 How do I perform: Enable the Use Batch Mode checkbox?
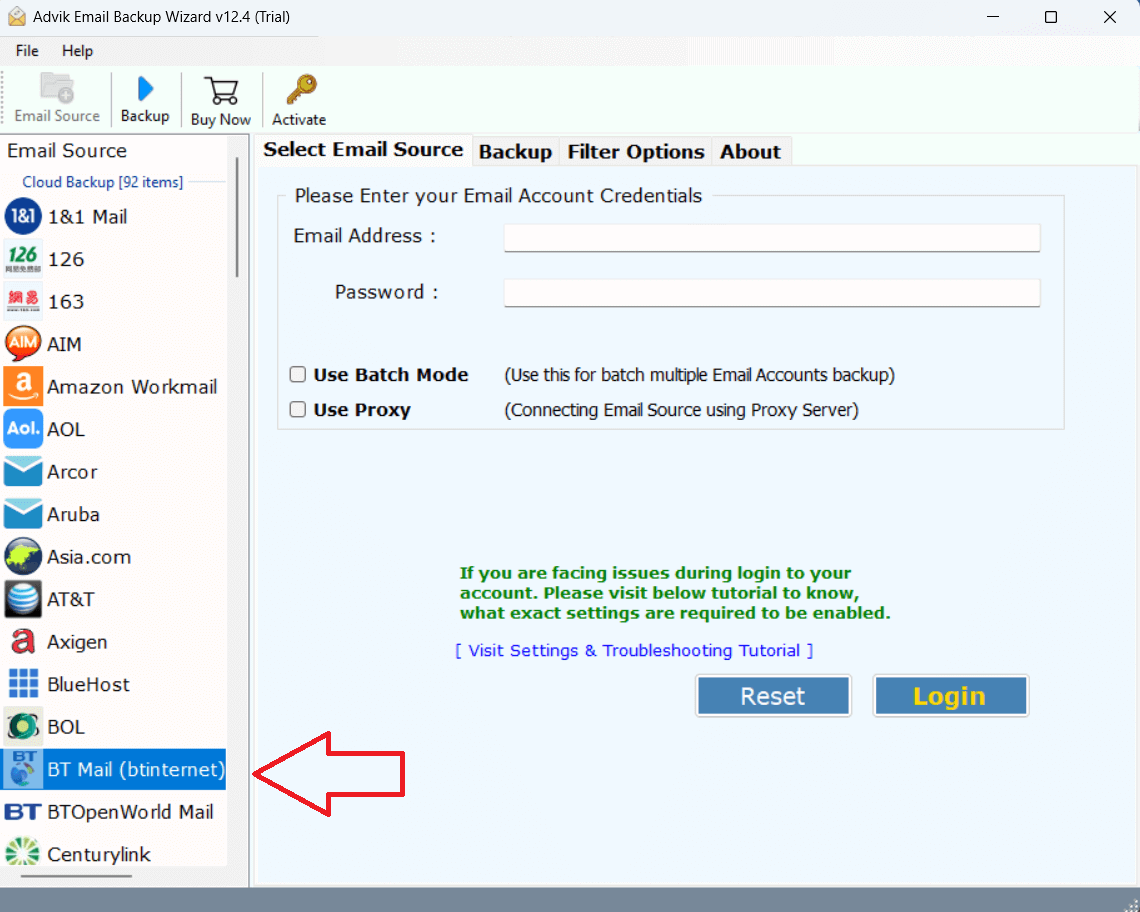(297, 375)
